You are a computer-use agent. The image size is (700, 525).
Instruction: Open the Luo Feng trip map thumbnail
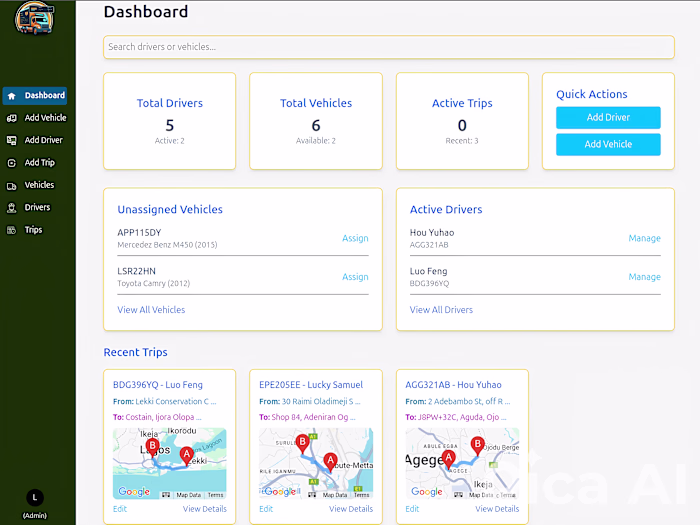170,463
